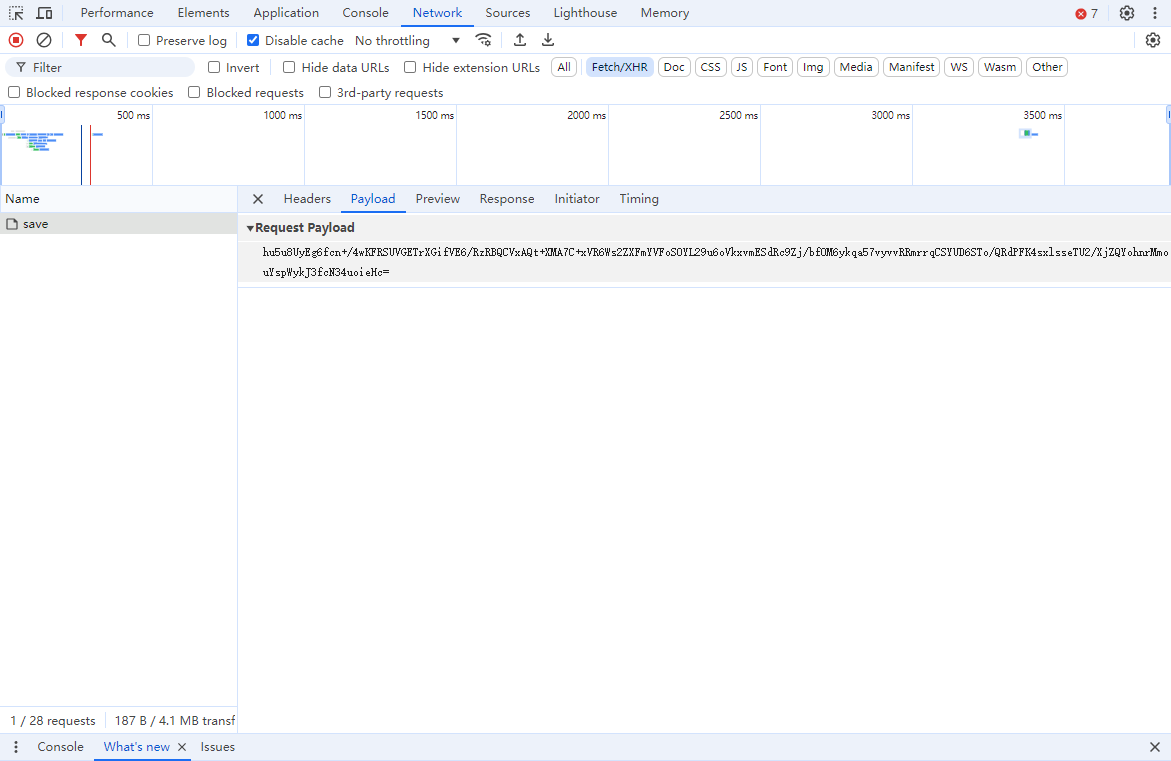Click the import HAR upload icon
The image size is (1171, 761).
520,40
